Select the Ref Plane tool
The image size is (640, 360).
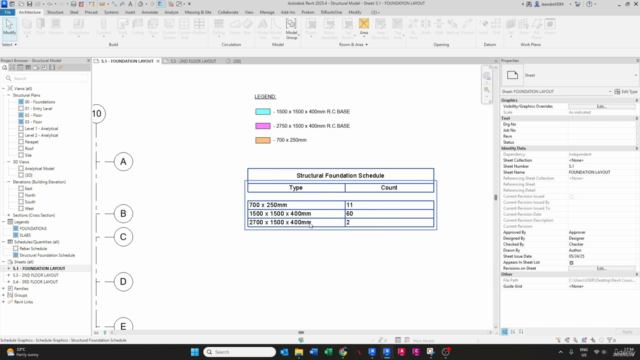(536, 28)
